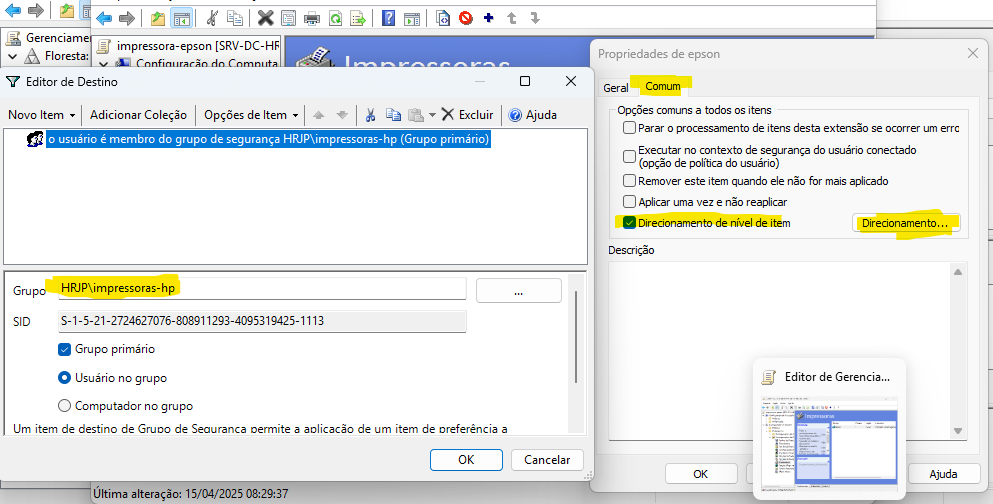This screenshot has width=993, height=504.
Task: Uncheck the Grupo primário checkbox
Action: (x=65, y=349)
